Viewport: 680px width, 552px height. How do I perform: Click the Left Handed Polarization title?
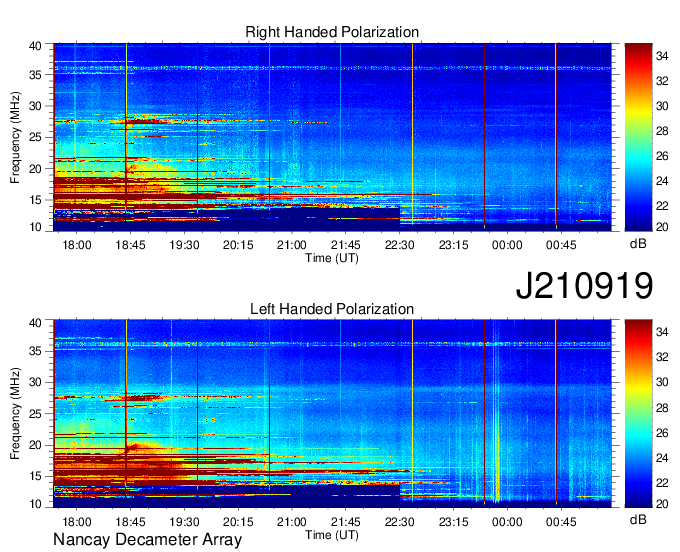click(x=332, y=309)
